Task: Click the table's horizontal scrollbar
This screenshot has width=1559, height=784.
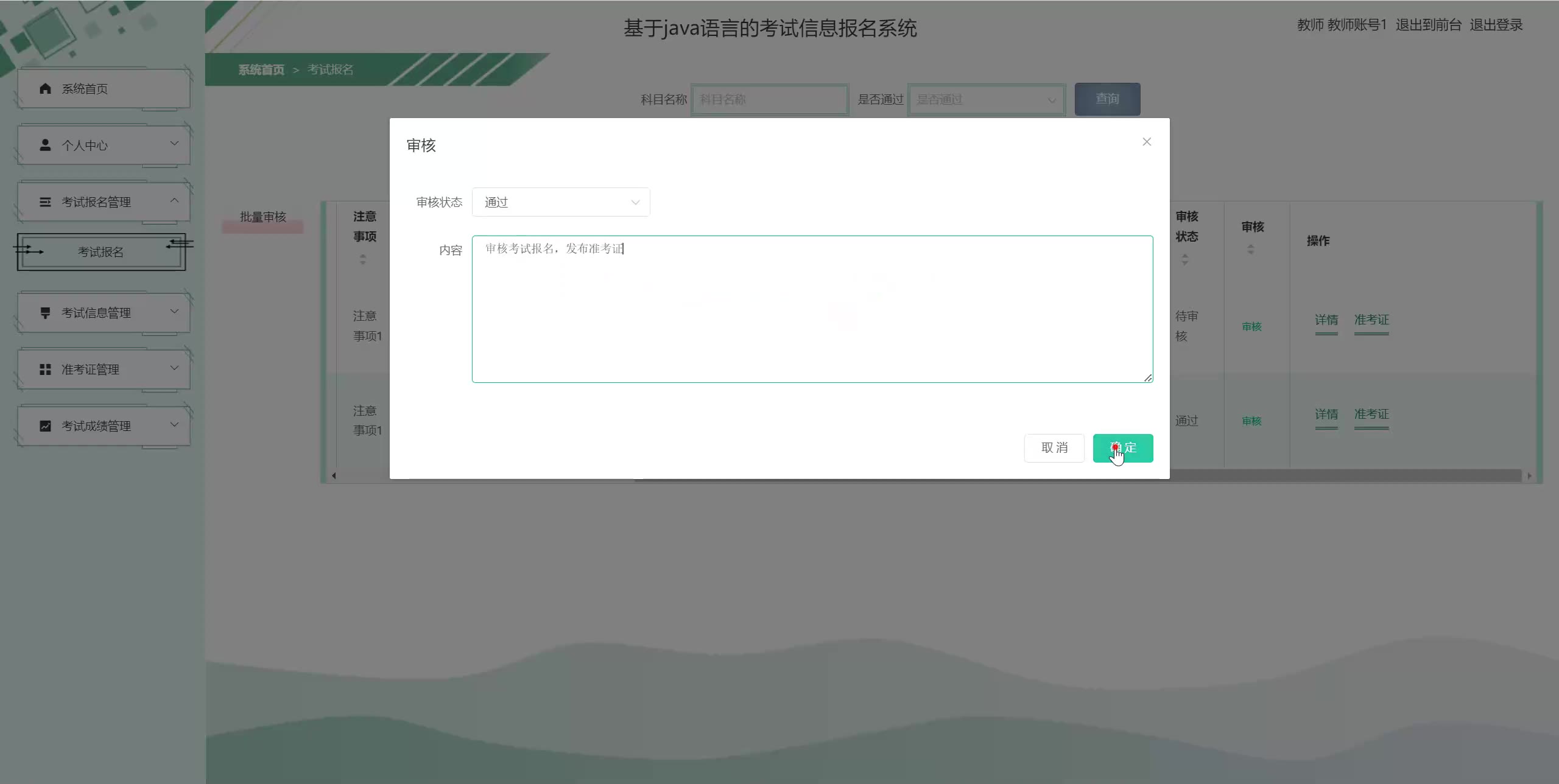Action: (1340, 476)
